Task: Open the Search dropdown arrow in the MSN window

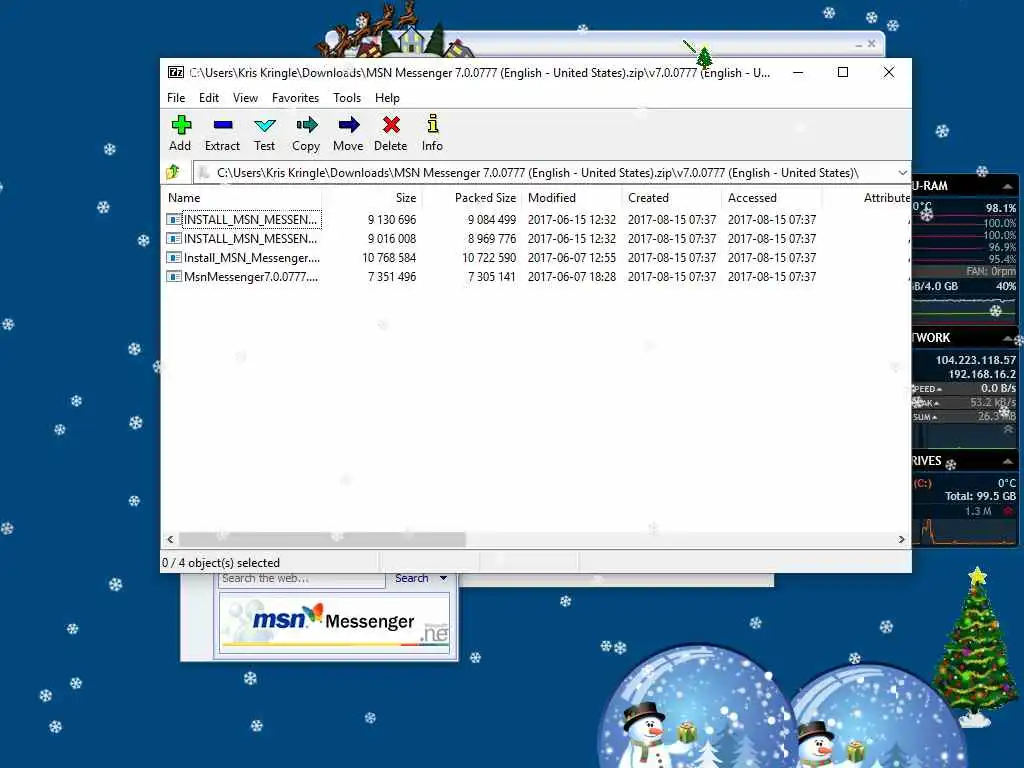Action: pos(443,578)
